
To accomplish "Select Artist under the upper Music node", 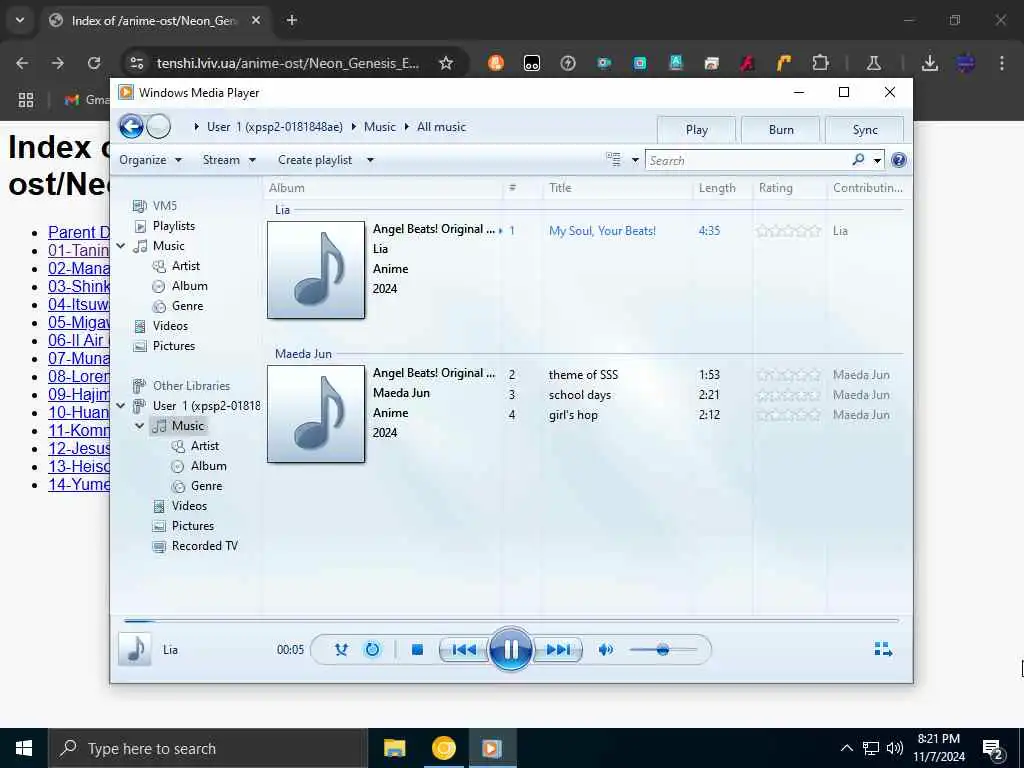I will 176,266.
